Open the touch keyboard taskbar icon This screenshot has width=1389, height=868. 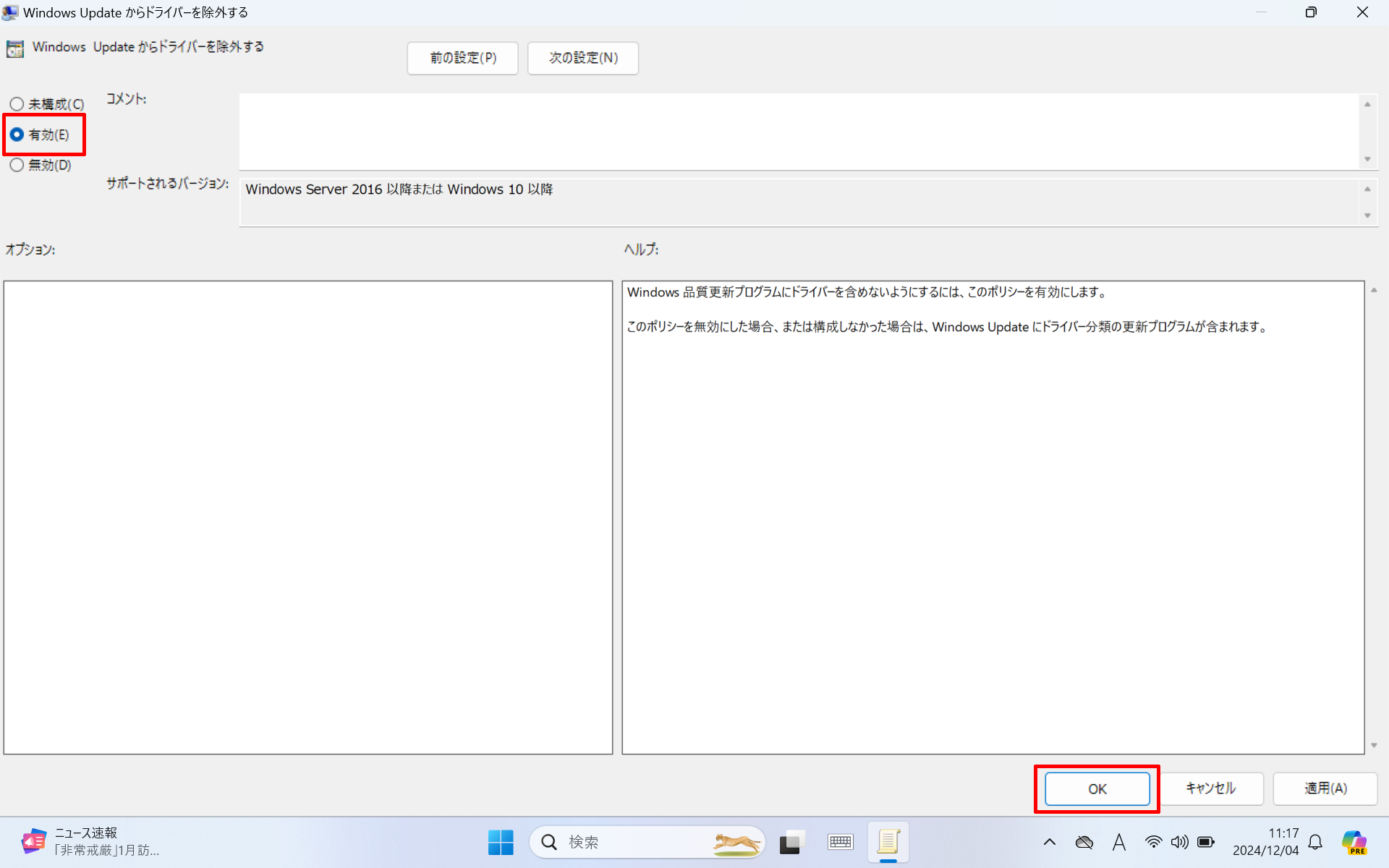[x=841, y=843]
